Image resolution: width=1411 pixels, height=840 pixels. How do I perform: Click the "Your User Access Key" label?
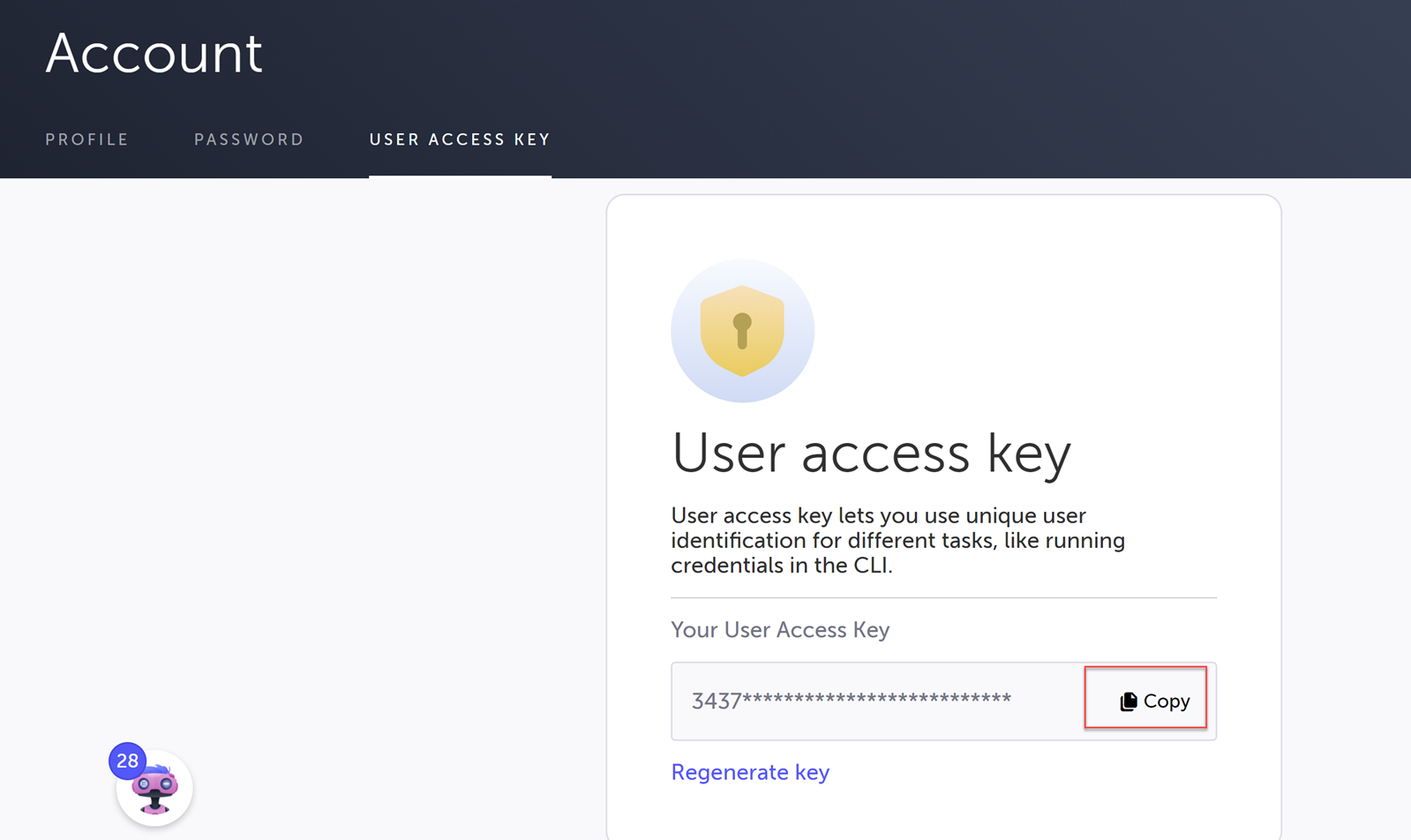(x=780, y=629)
